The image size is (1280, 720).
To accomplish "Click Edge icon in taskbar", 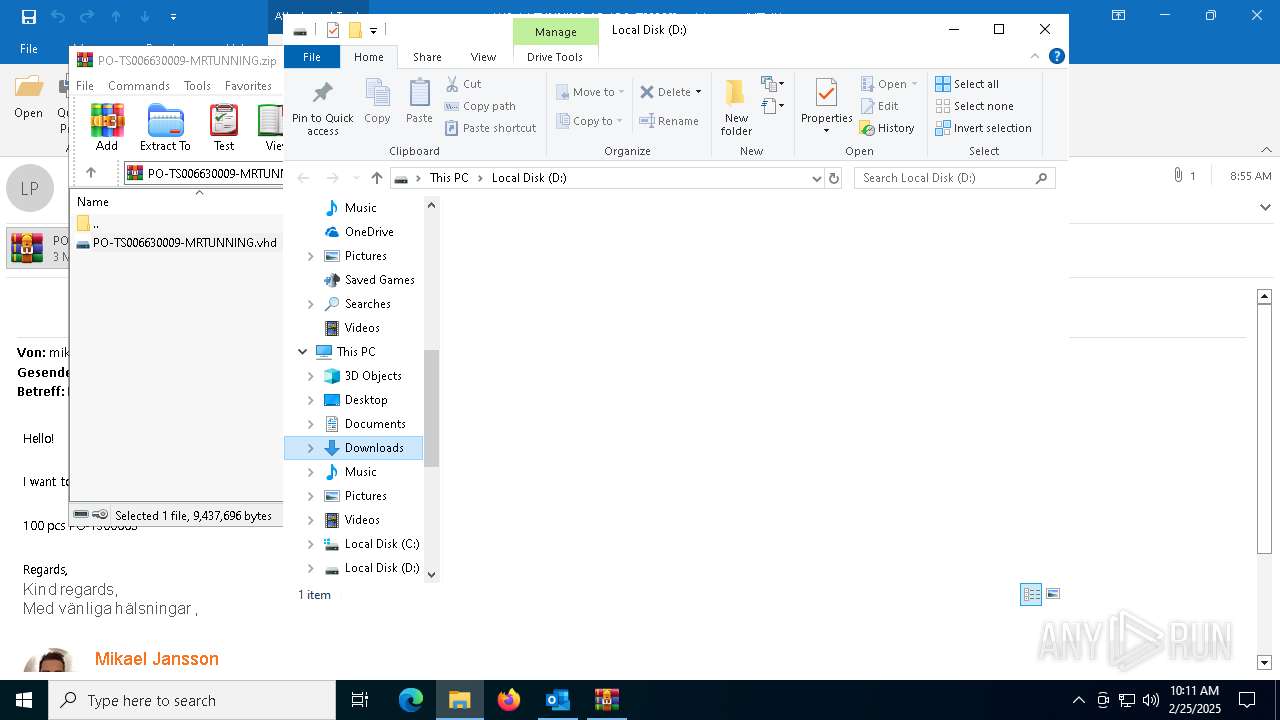I will coord(411,700).
